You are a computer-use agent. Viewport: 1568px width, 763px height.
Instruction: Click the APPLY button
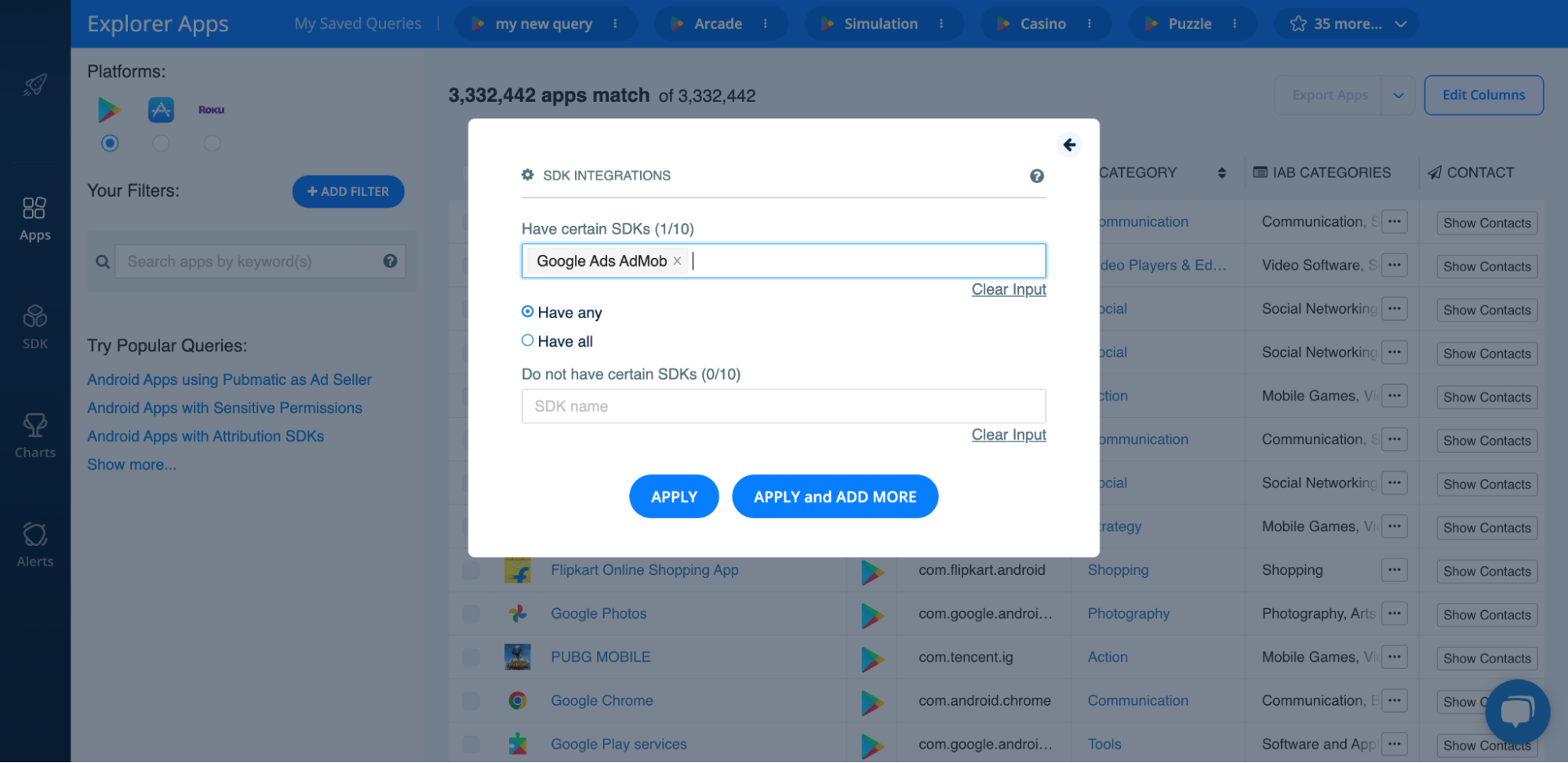674,496
